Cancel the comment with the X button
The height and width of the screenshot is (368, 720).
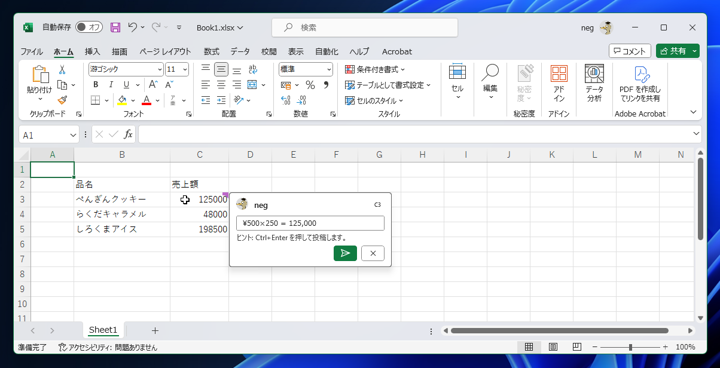pos(373,253)
